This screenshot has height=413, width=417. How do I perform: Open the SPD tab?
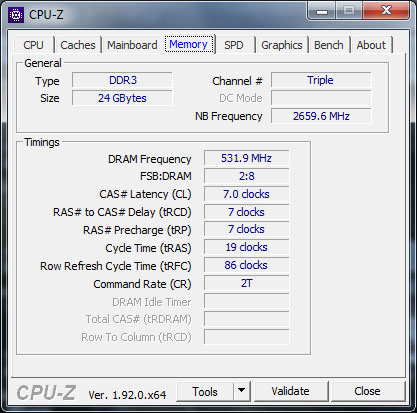(x=234, y=45)
